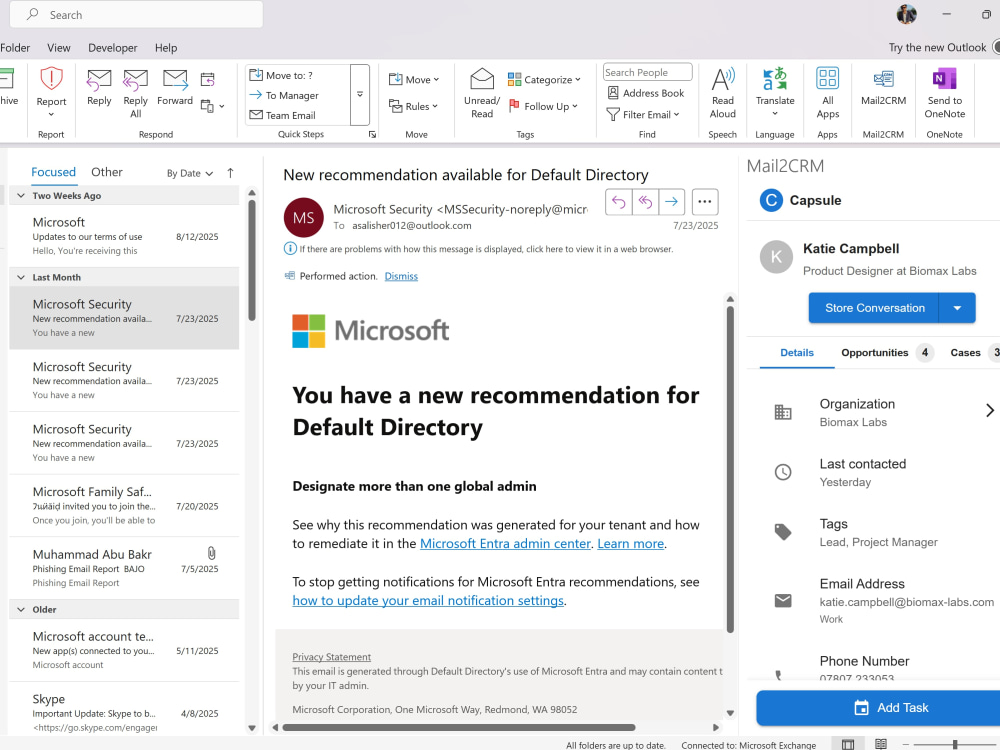Open the Rules dropdown
The image size is (1000, 750).
(413, 107)
